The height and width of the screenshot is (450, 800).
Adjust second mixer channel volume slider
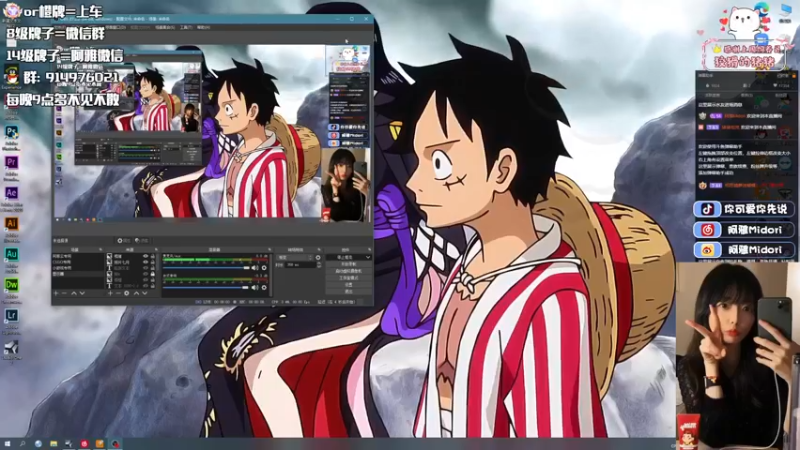206,288
